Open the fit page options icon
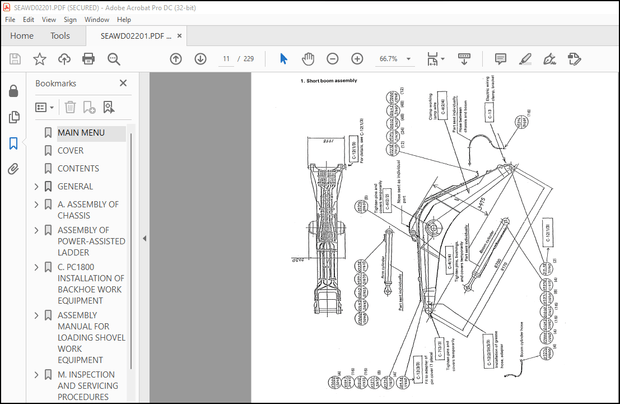This screenshot has height=404, width=620. (435, 59)
